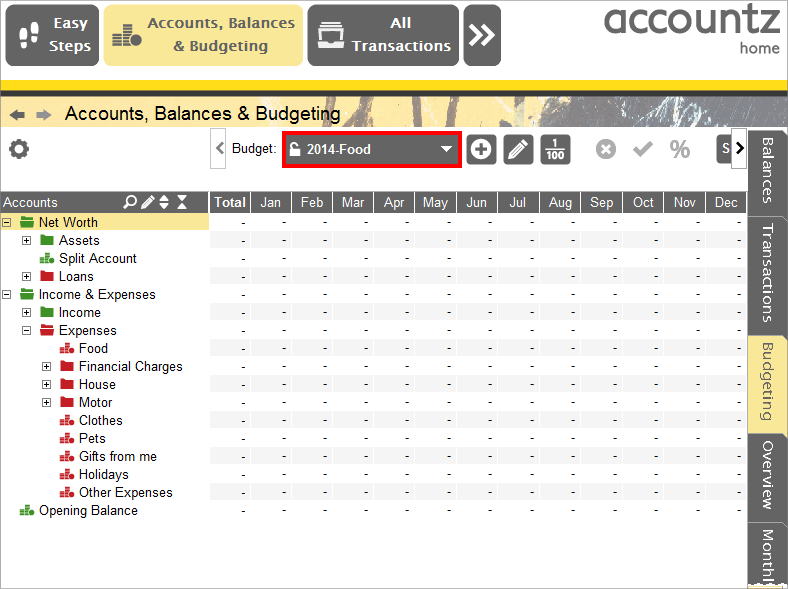Click the Assets folder icon
Viewport: 788px width, 589px height.
point(47,240)
